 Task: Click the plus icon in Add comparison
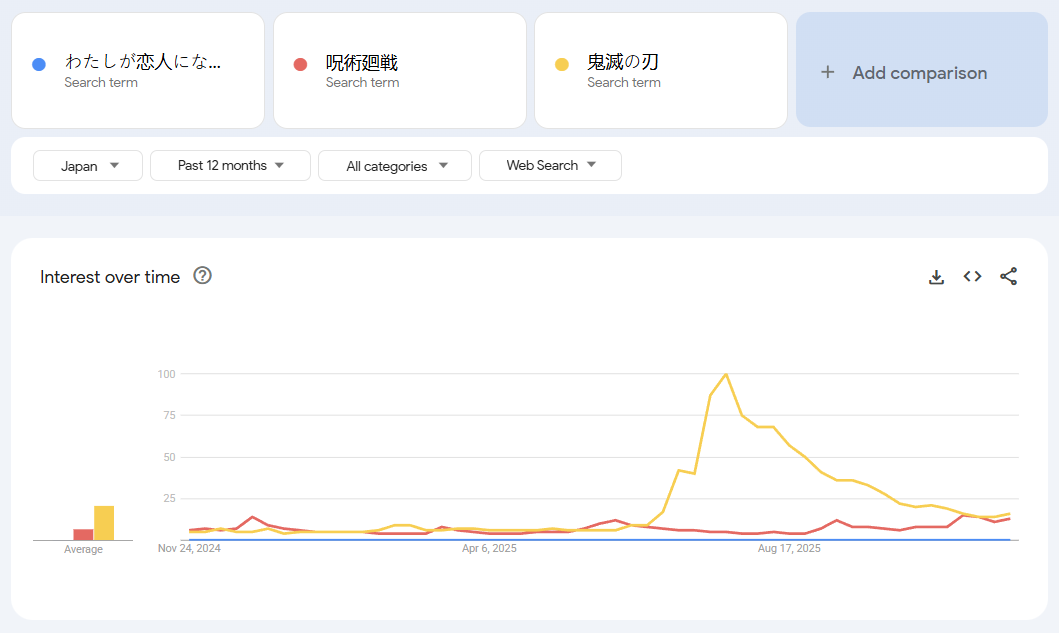pos(827,72)
